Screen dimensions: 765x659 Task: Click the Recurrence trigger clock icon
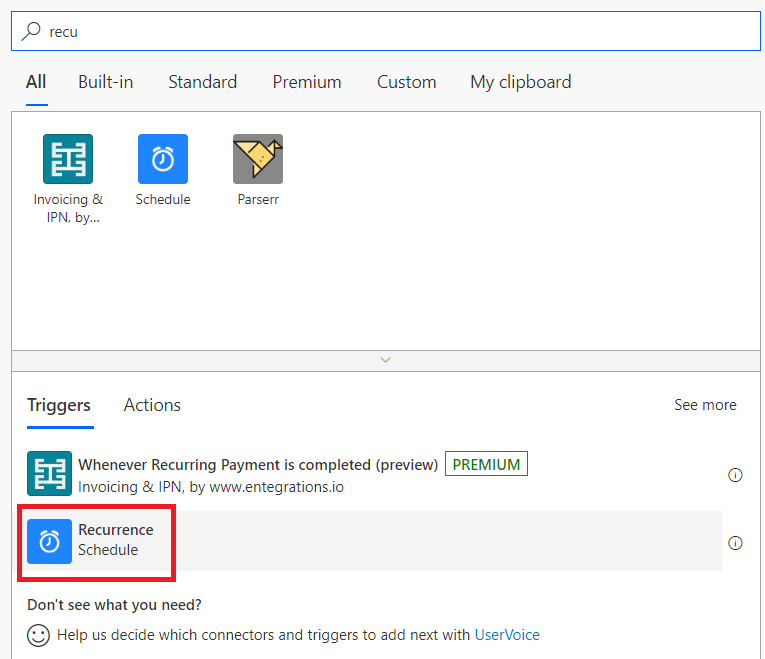(50, 541)
